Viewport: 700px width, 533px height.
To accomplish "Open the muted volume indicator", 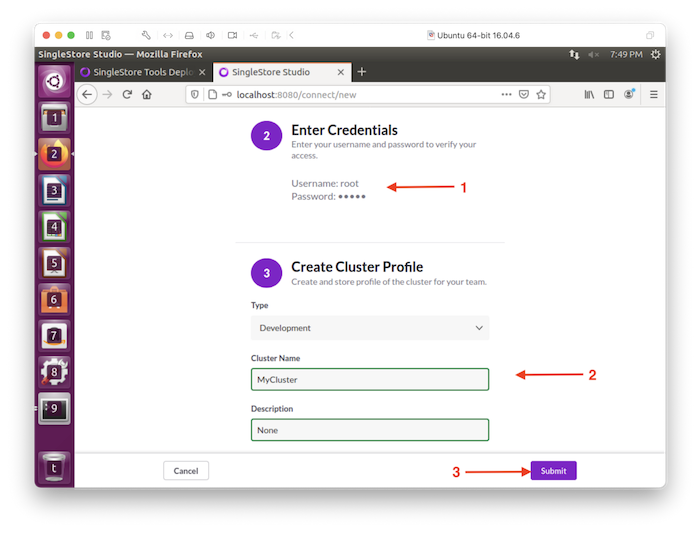I will 593,54.
